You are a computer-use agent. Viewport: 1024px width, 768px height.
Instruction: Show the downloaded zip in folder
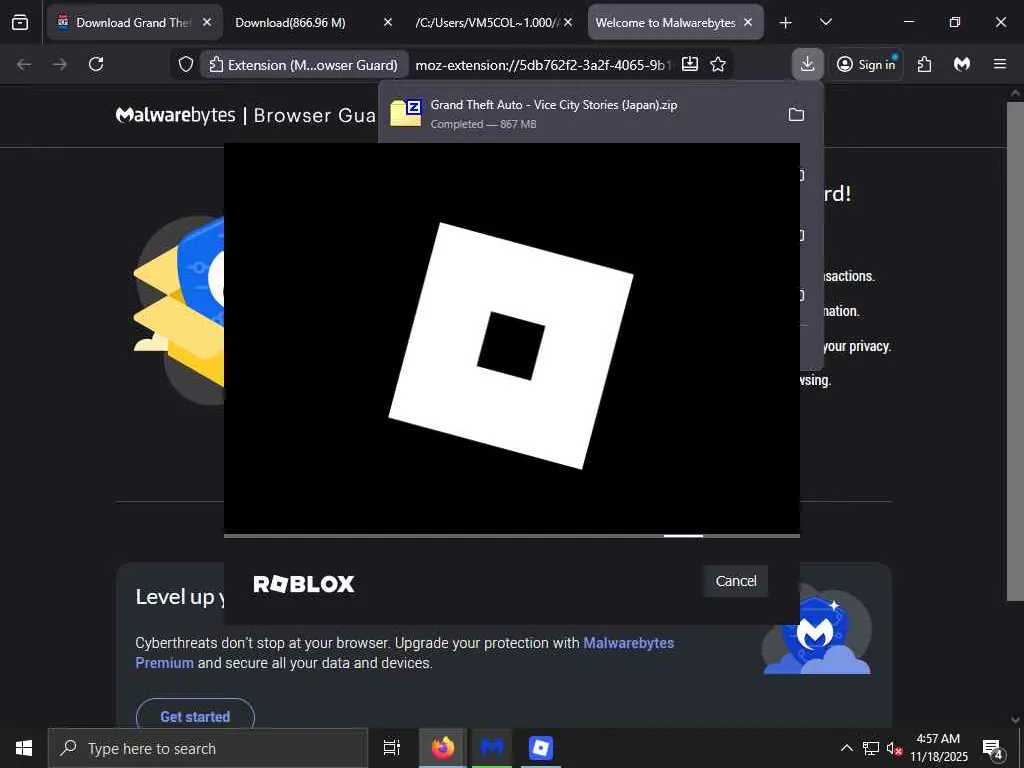tap(796, 114)
